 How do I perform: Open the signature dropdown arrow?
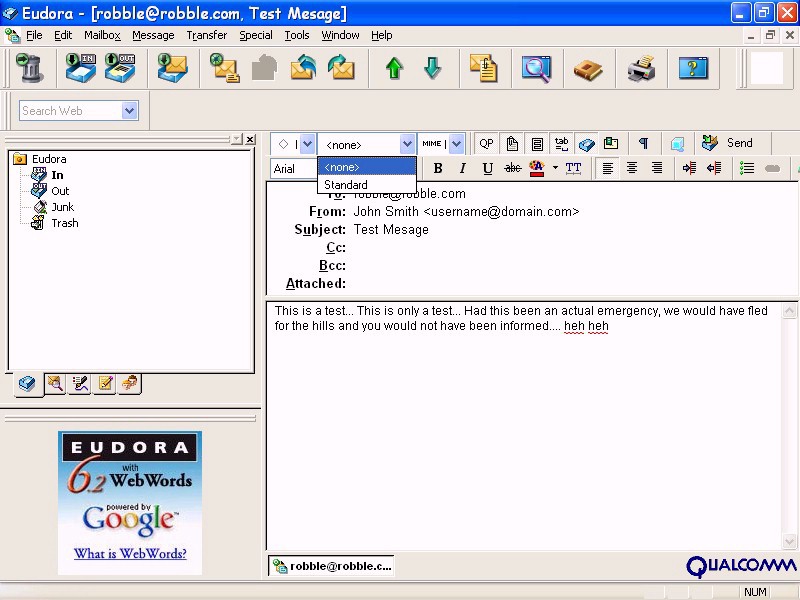(407, 144)
